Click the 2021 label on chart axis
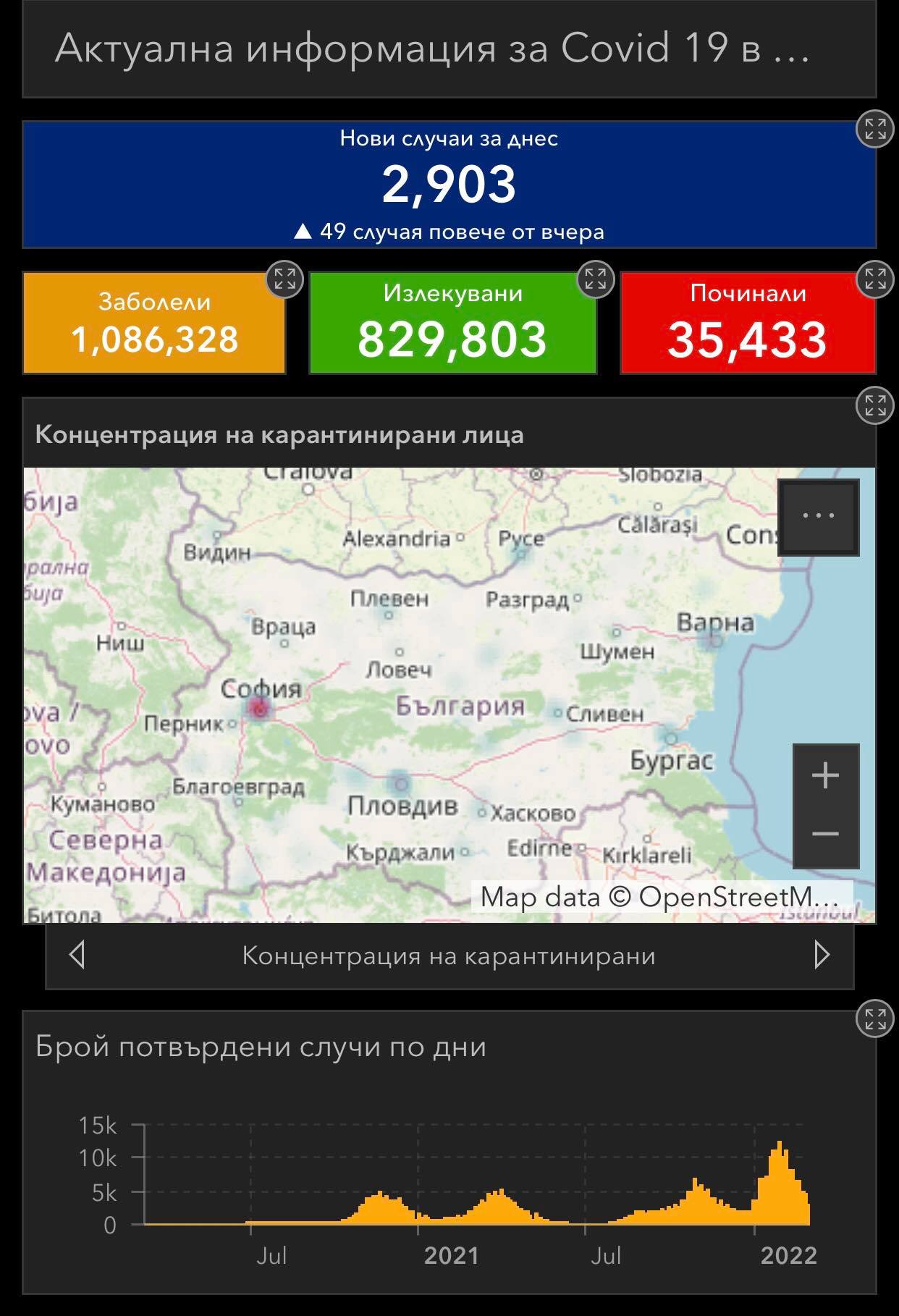 [452, 1256]
